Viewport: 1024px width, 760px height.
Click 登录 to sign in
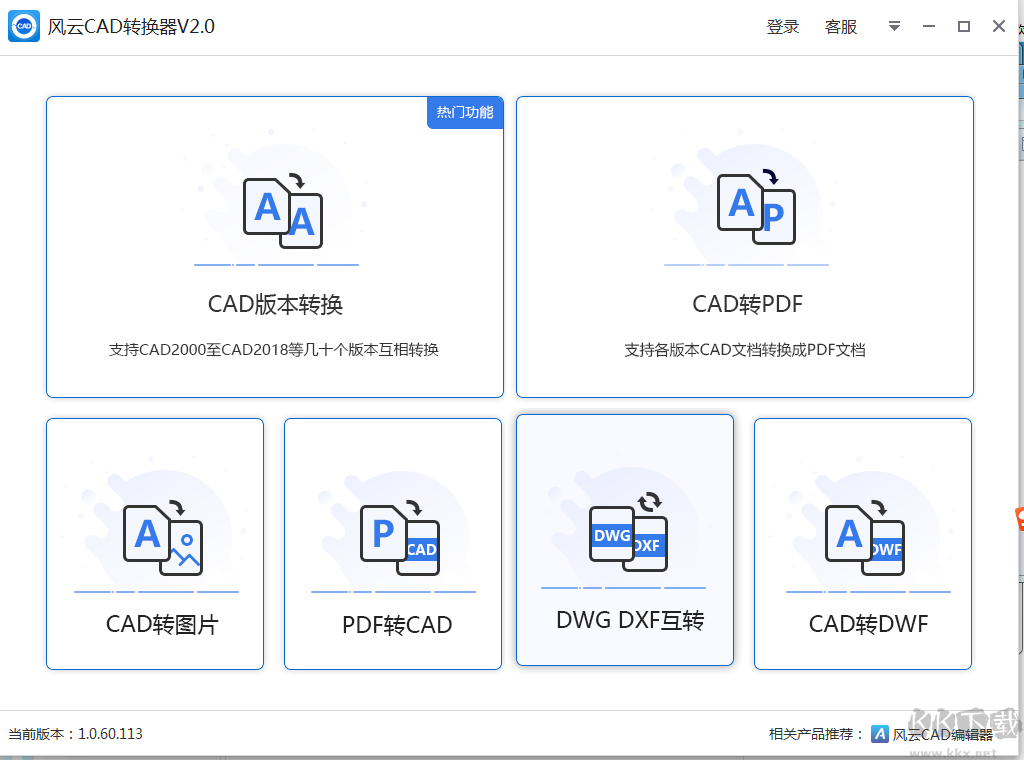tap(783, 27)
